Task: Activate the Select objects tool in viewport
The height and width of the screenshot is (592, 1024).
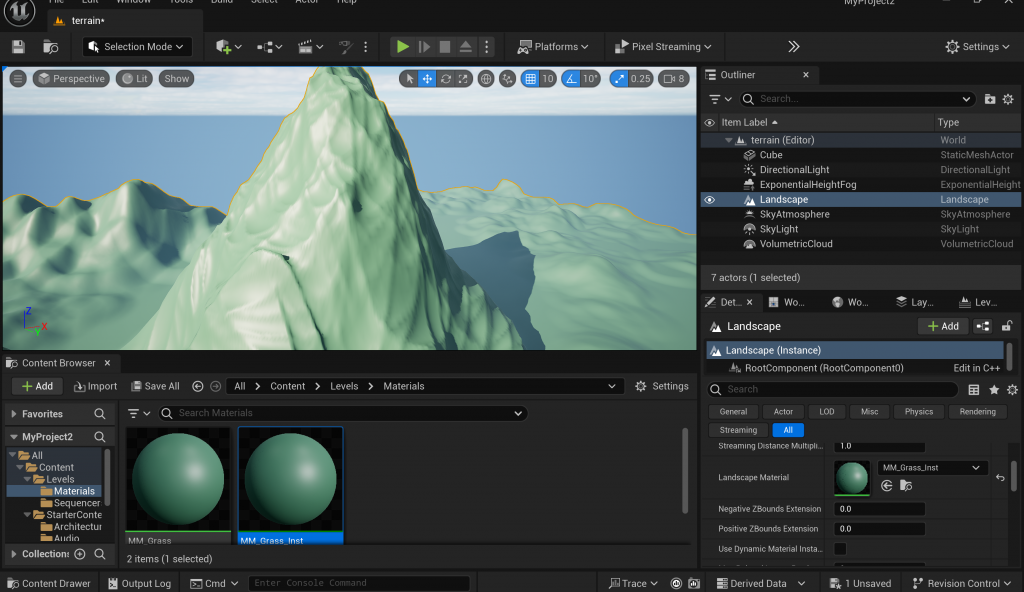Action: click(409, 78)
